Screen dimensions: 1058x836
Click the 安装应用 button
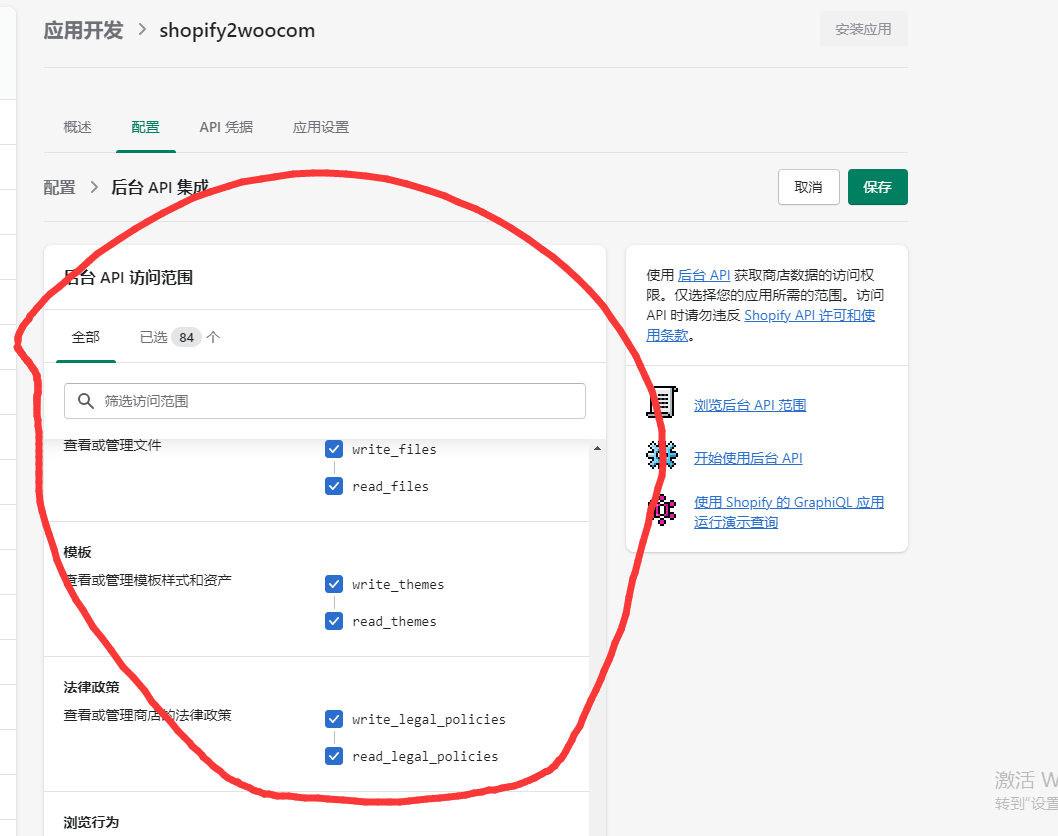pyautogui.click(x=864, y=29)
